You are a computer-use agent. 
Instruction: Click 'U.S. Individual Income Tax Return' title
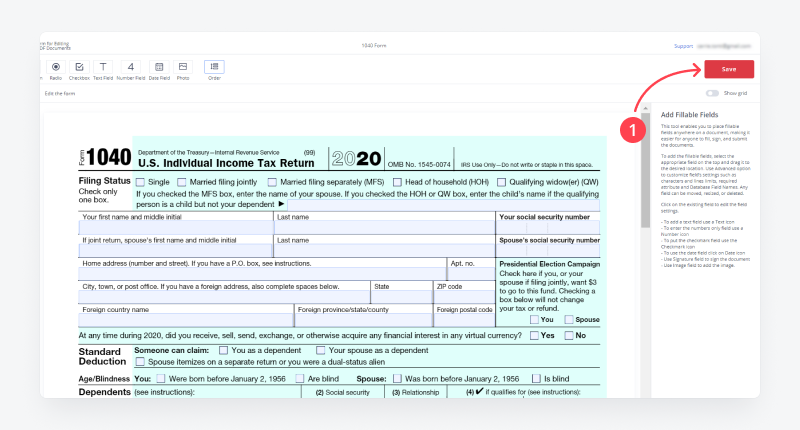[x=226, y=163]
